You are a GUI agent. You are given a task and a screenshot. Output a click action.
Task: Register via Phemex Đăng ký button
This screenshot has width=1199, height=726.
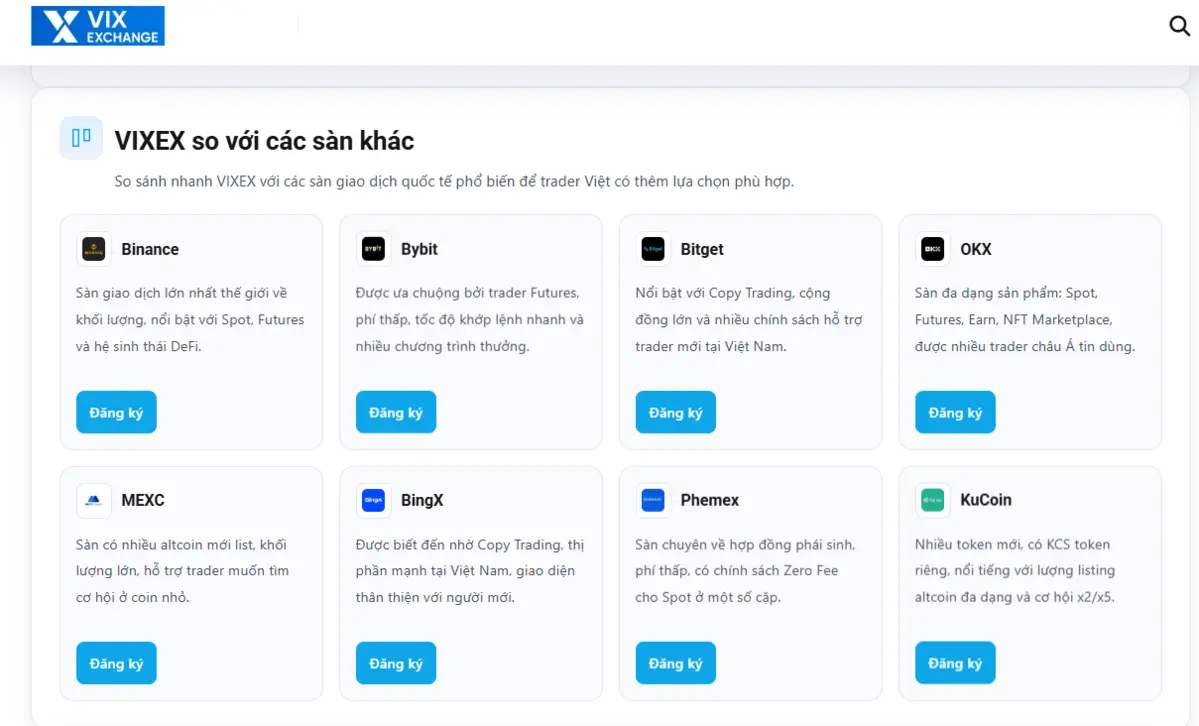(675, 663)
